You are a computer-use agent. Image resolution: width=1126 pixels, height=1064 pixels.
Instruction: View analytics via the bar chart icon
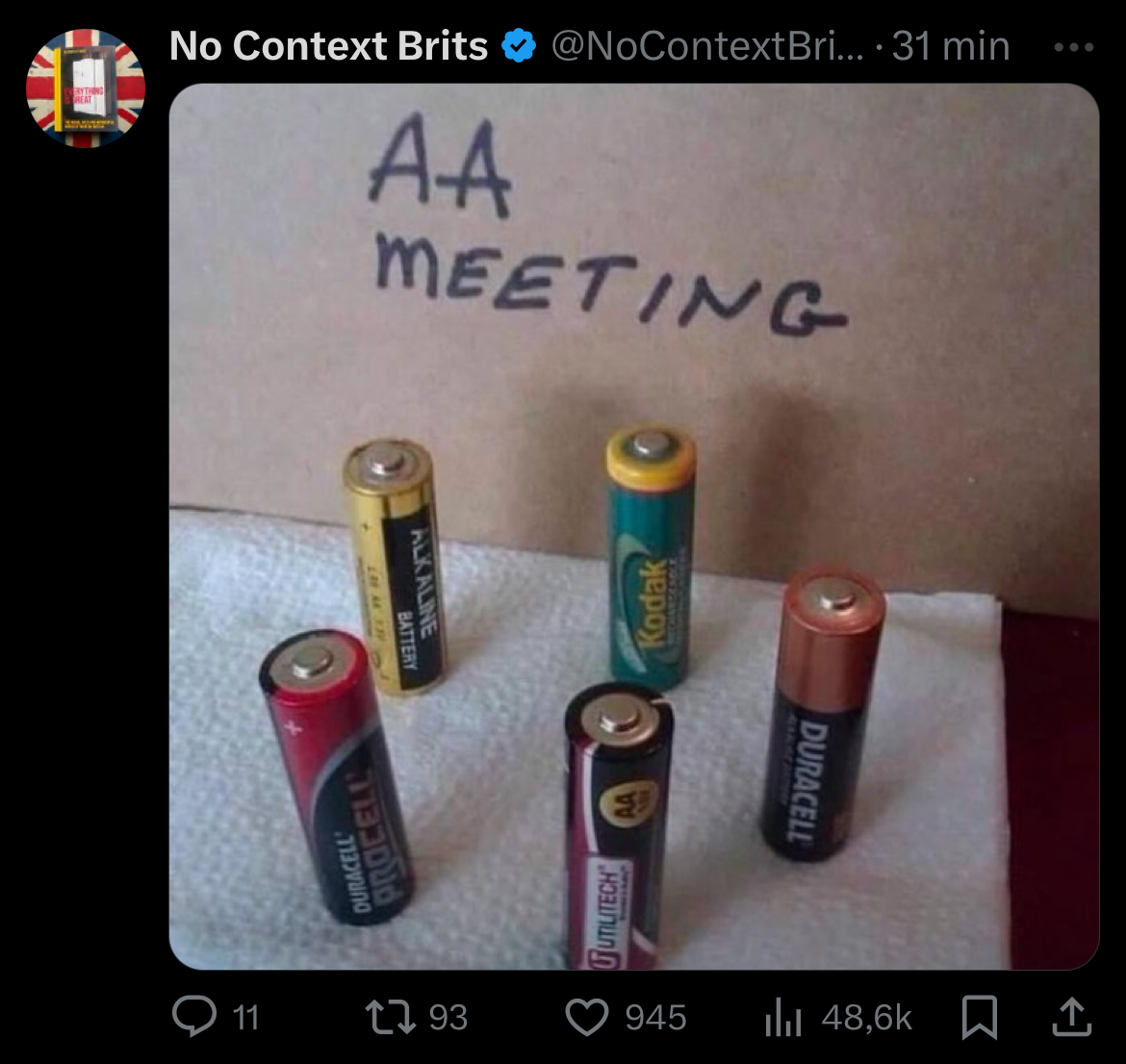click(x=782, y=1017)
